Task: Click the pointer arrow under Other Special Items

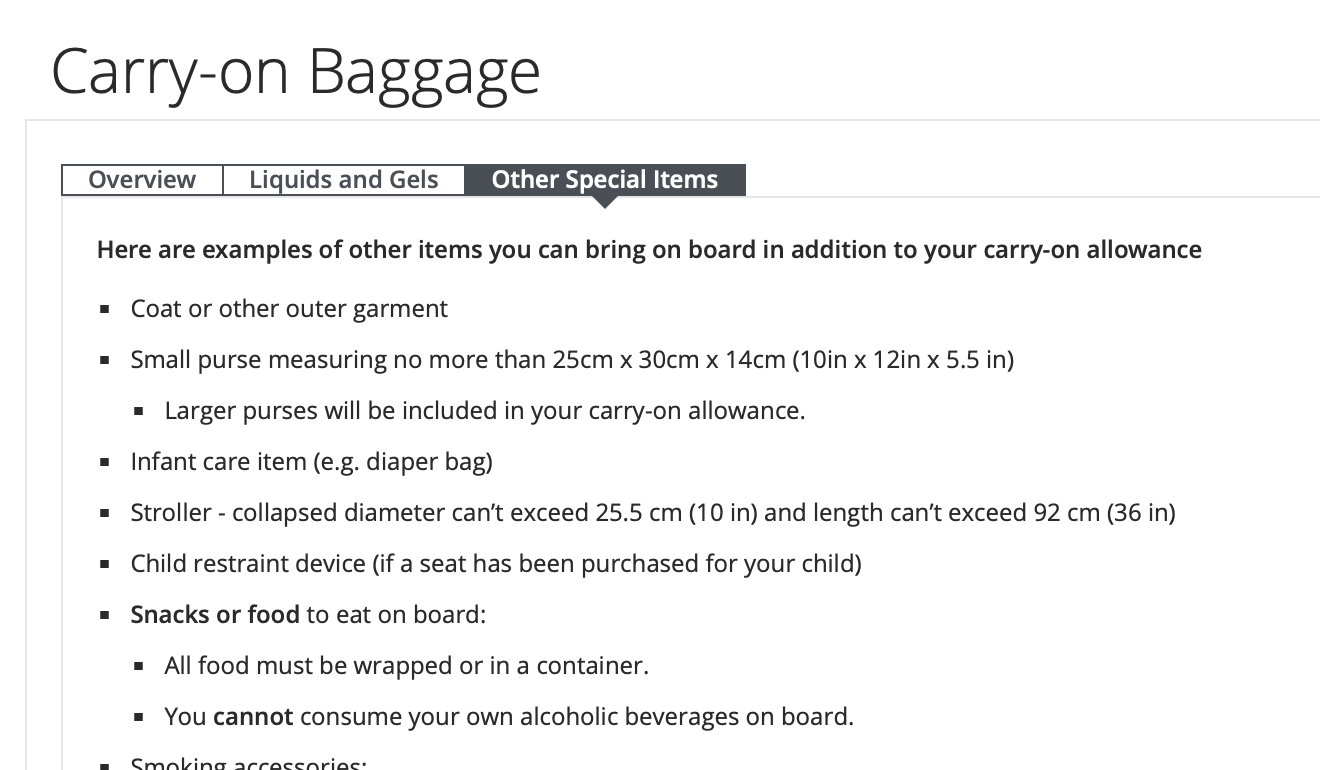Action: click(x=605, y=202)
